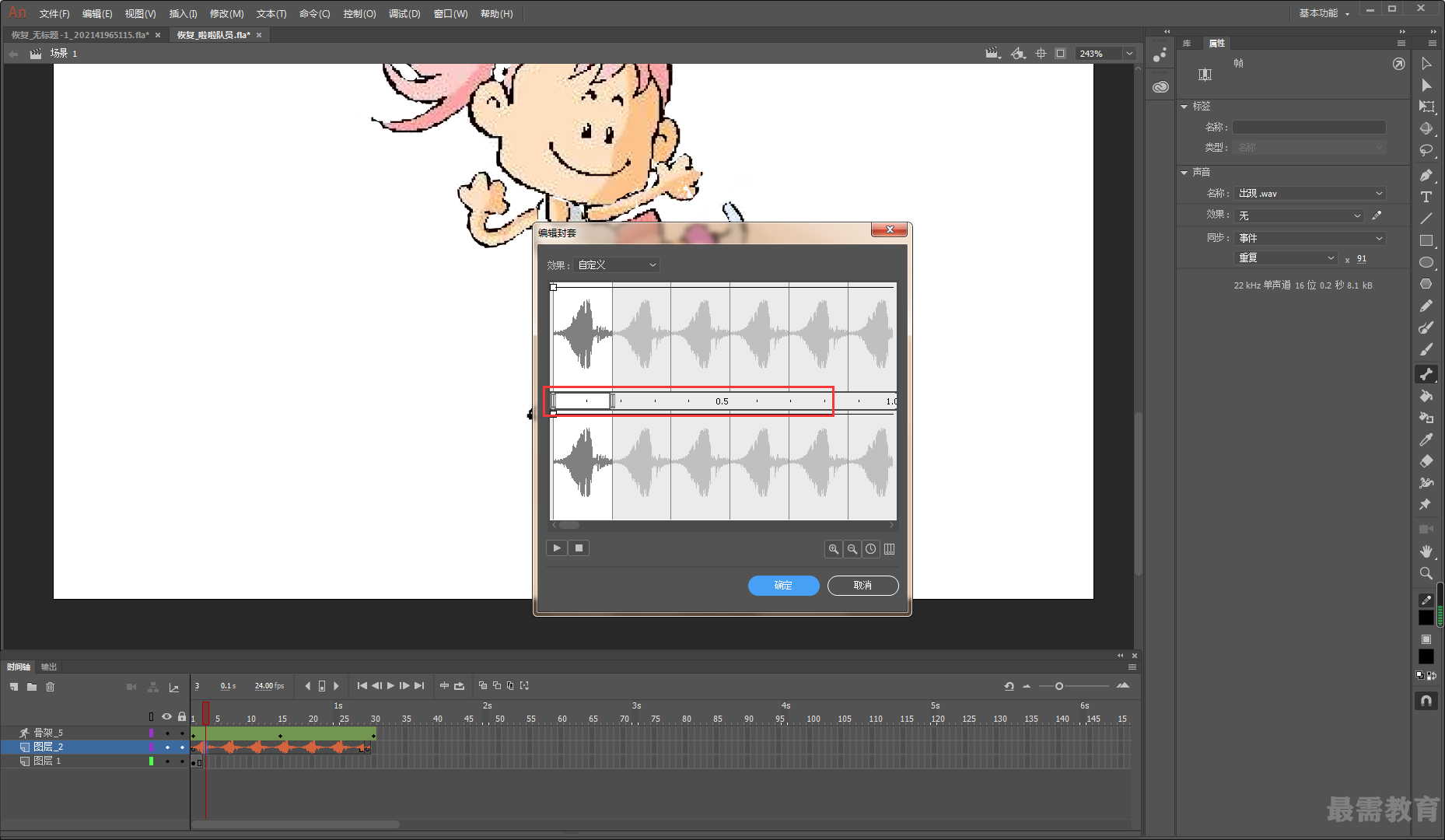Toggle visibility of layer 图层_2

[166, 747]
